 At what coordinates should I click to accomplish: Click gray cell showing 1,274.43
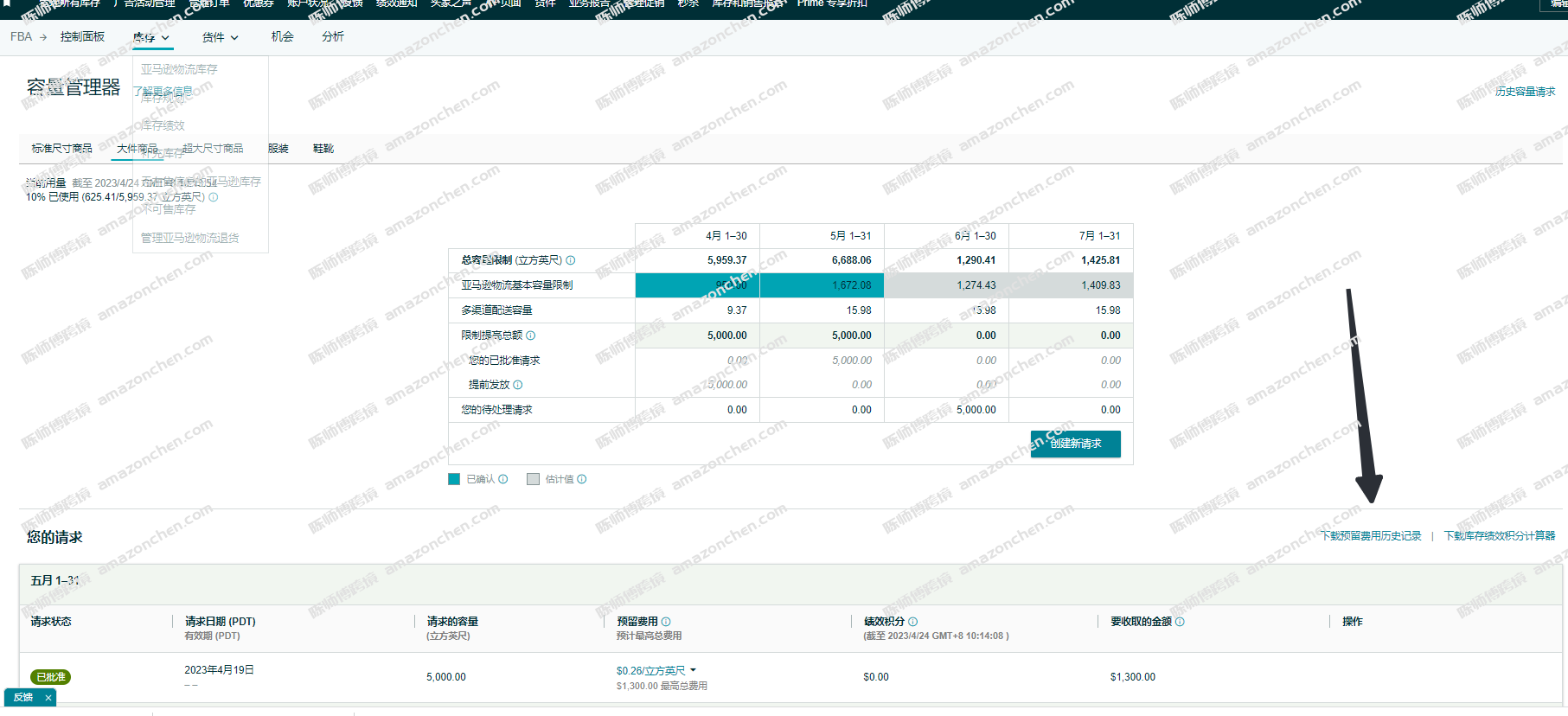click(x=946, y=285)
